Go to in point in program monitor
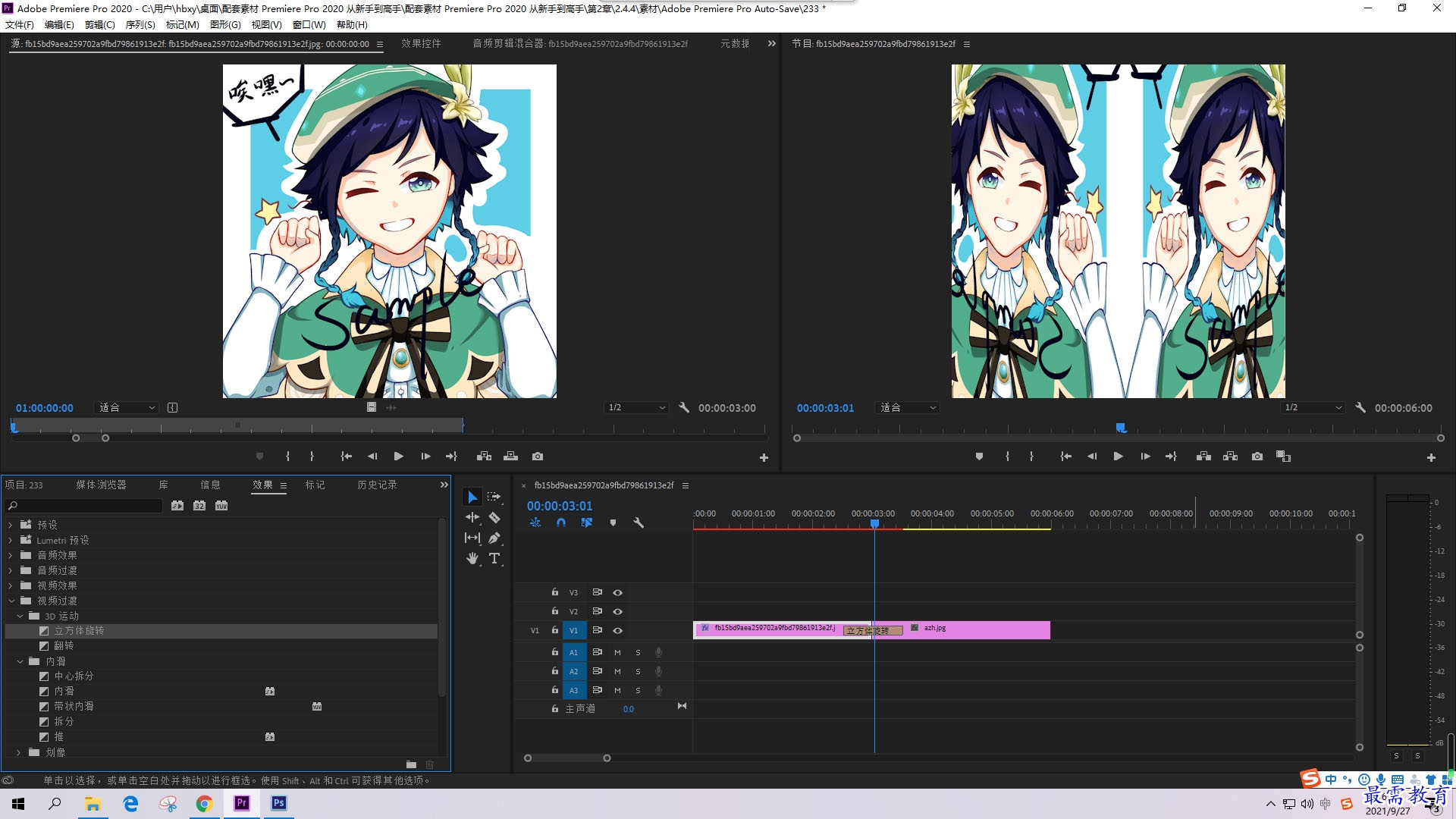This screenshot has width=1456, height=819. (x=1065, y=457)
